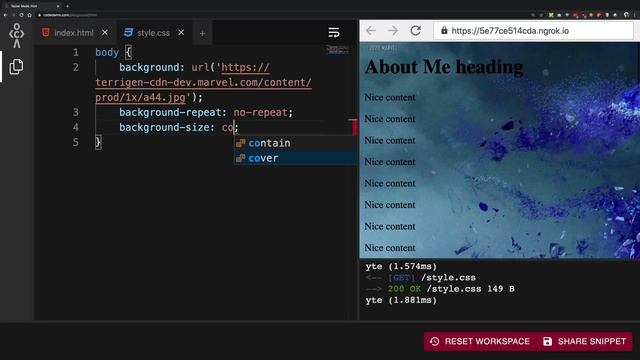Switch to the index.html tab
Screen dimensions: 640x360
73,33
